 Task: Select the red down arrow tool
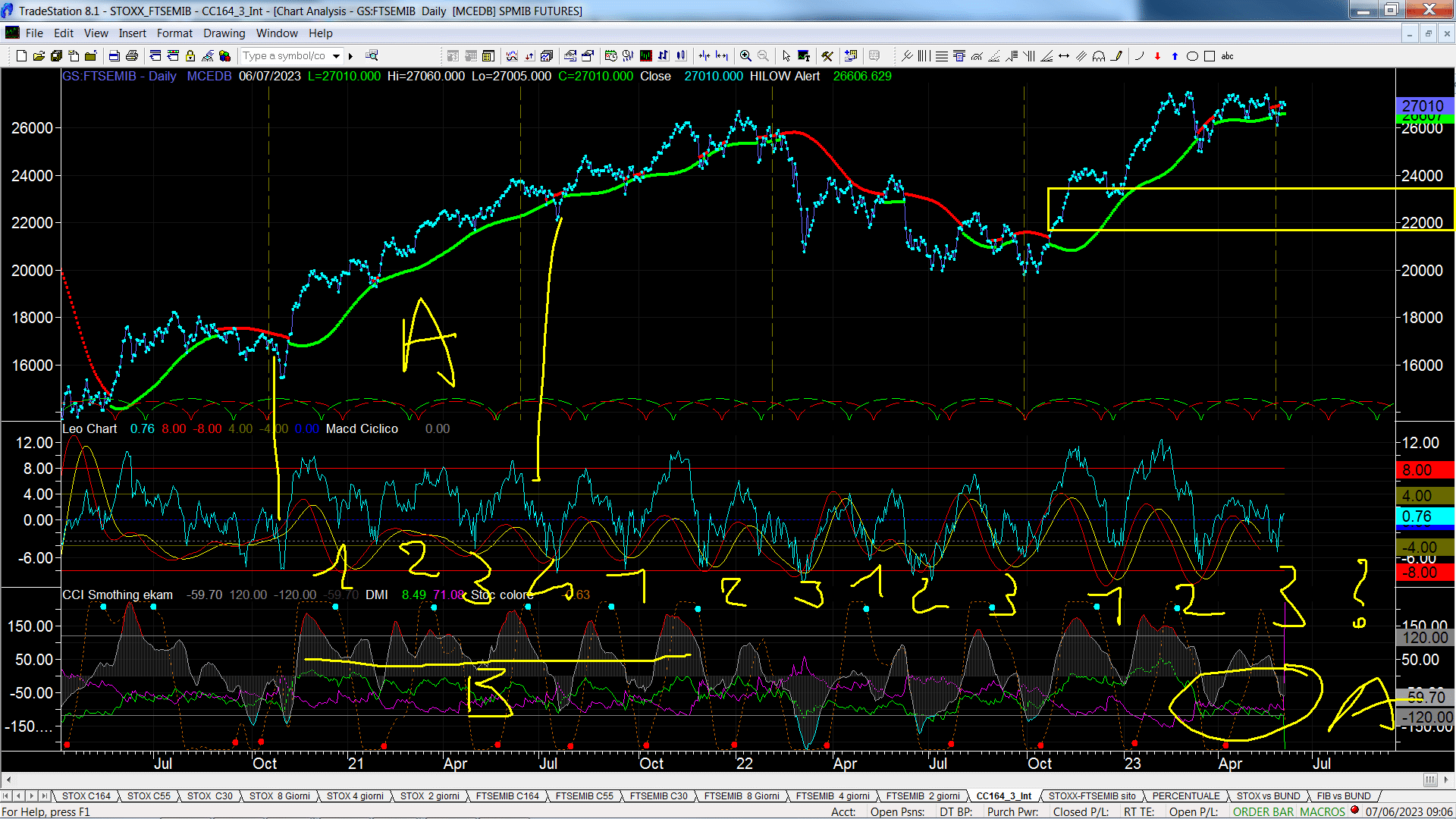point(1157,56)
